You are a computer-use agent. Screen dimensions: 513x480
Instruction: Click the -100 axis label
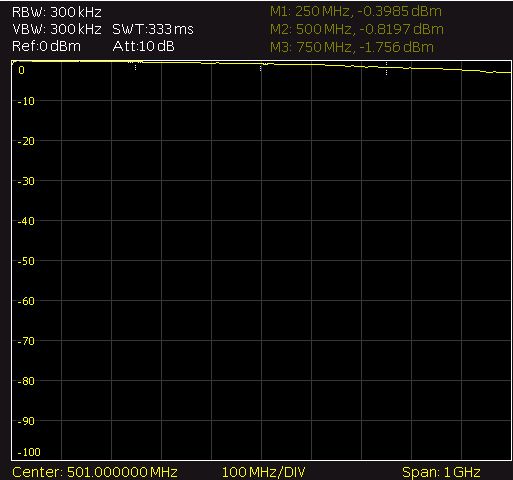click(29, 452)
